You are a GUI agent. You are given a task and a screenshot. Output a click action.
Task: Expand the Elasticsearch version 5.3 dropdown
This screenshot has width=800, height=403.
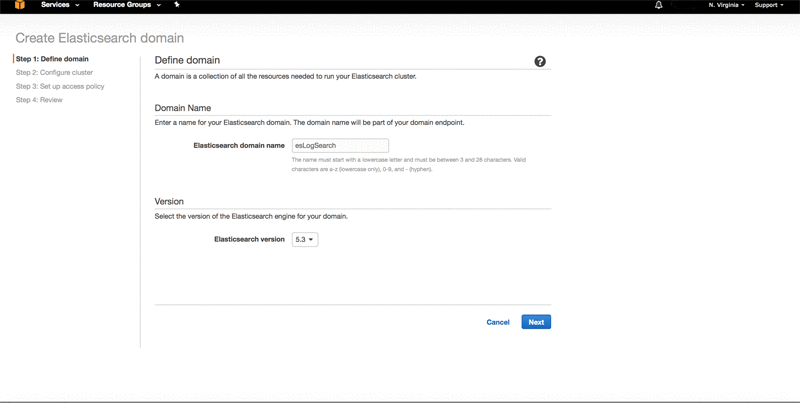[x=305, y=239]
